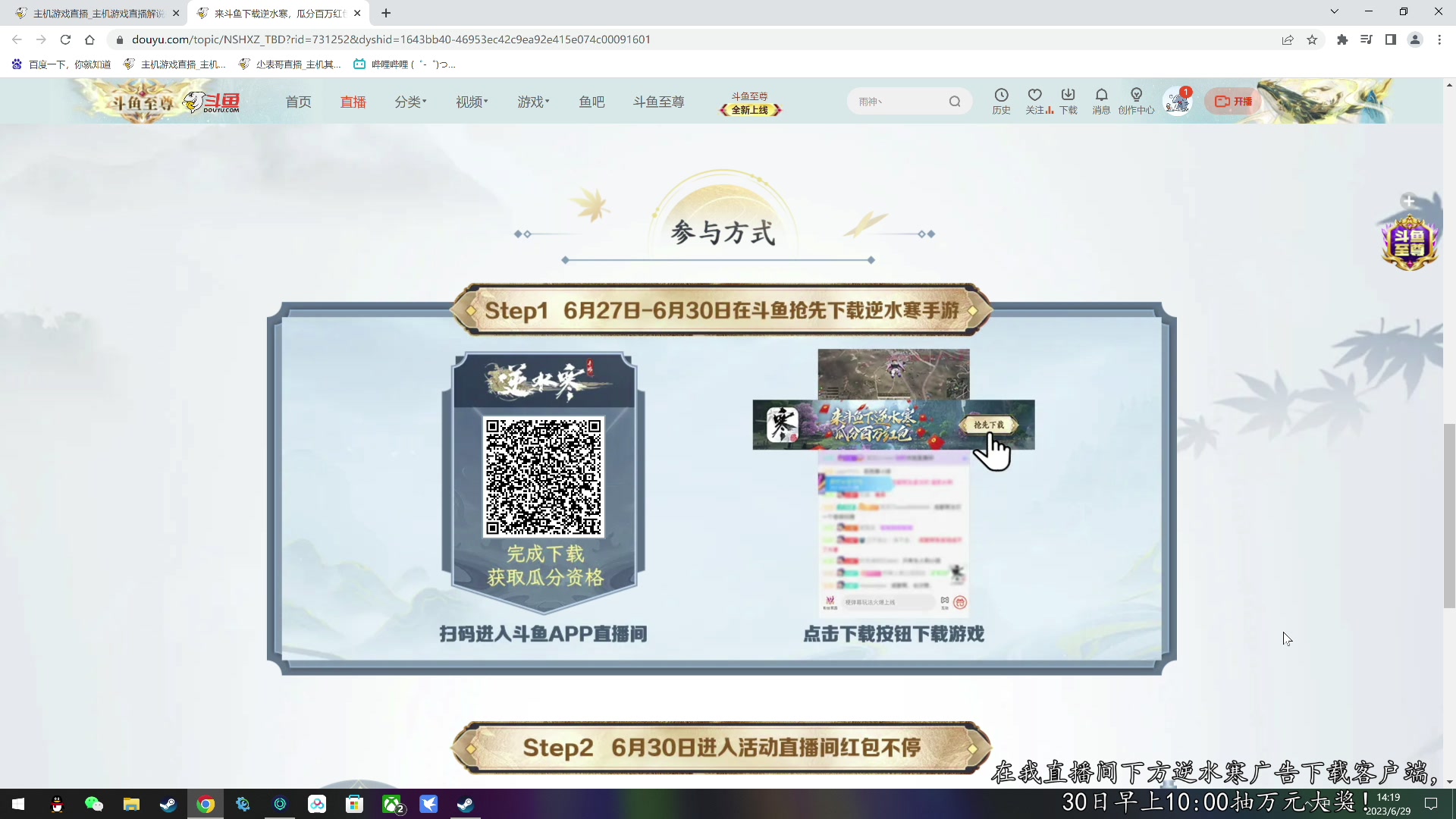The height and width of the screenshot is (819, 1456).
Task: Click the browser back arrow
Action: [17, 39]
